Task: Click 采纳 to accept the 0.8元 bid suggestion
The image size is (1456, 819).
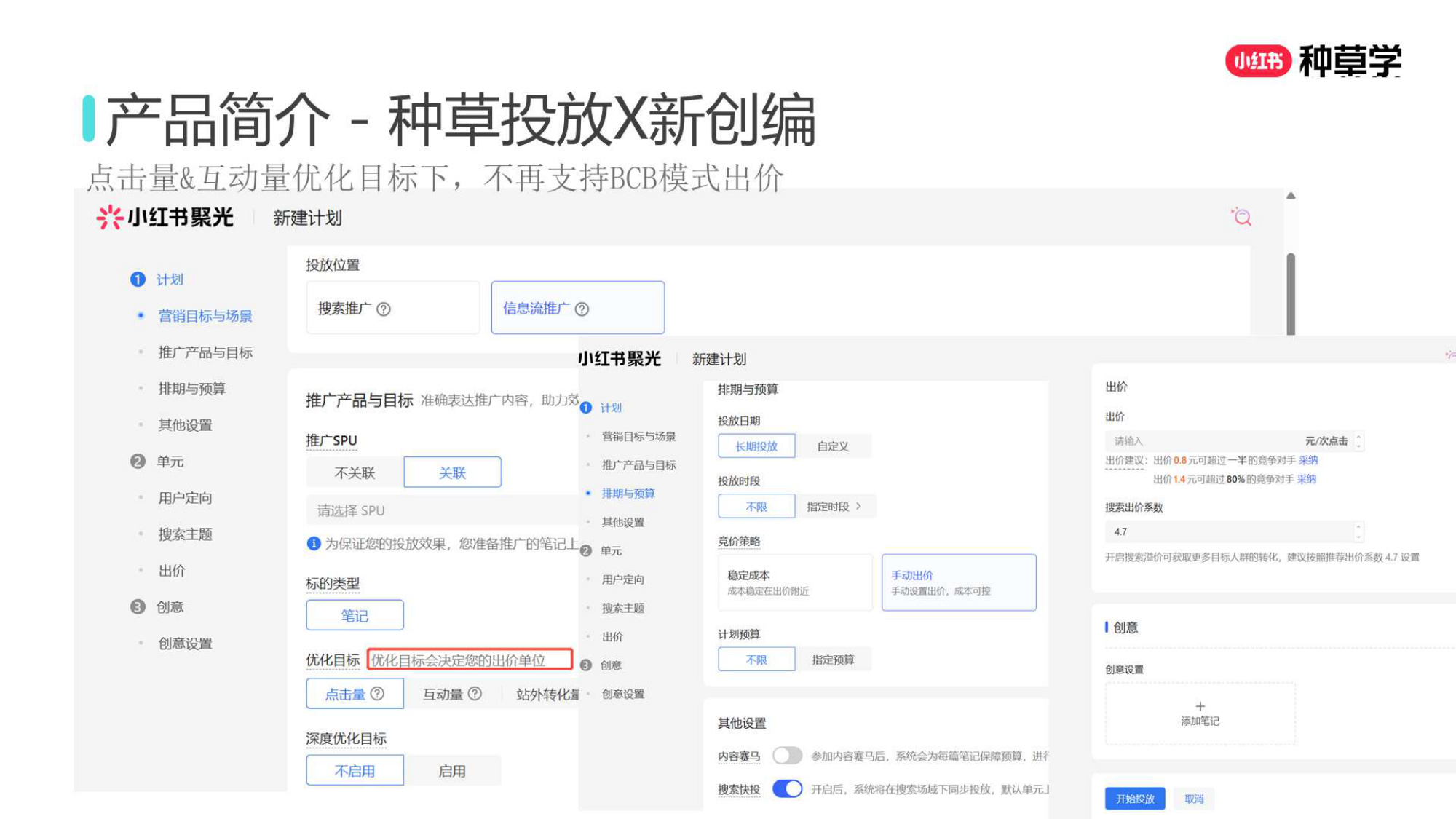Action: 1308,460
